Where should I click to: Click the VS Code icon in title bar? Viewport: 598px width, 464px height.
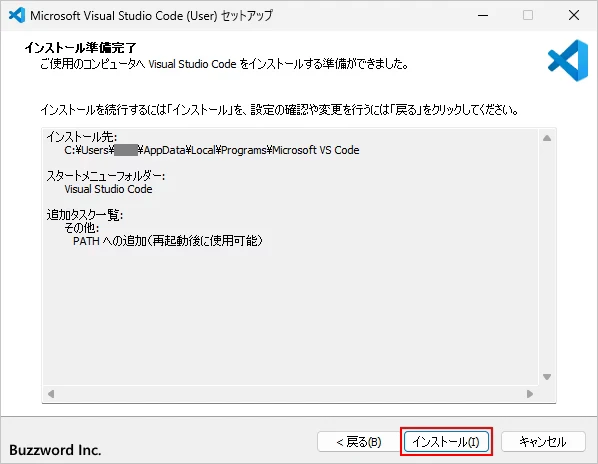[x=17, y=15]
